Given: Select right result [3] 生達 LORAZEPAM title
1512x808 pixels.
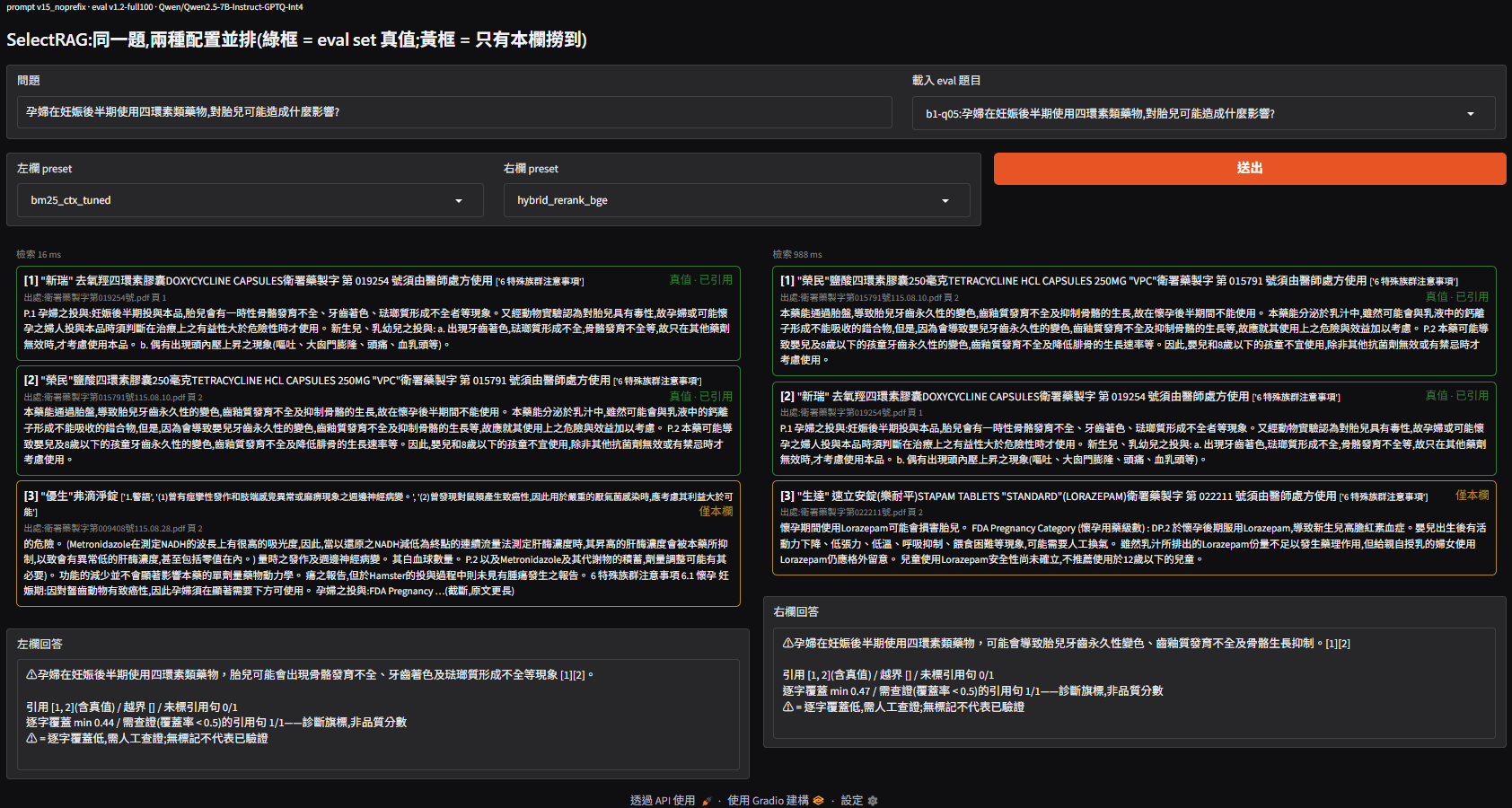Looking at the screenshot, I should pos(1103,496).
